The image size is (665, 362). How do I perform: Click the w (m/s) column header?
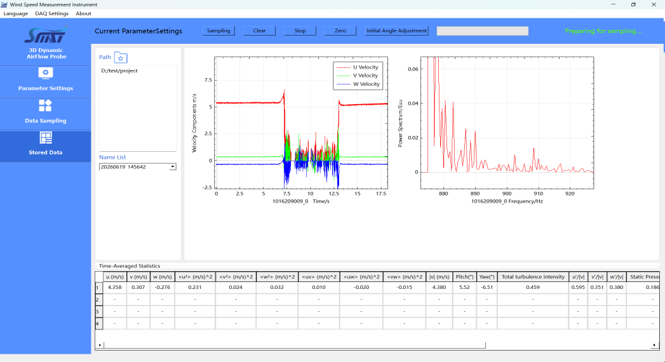(162, 277)
